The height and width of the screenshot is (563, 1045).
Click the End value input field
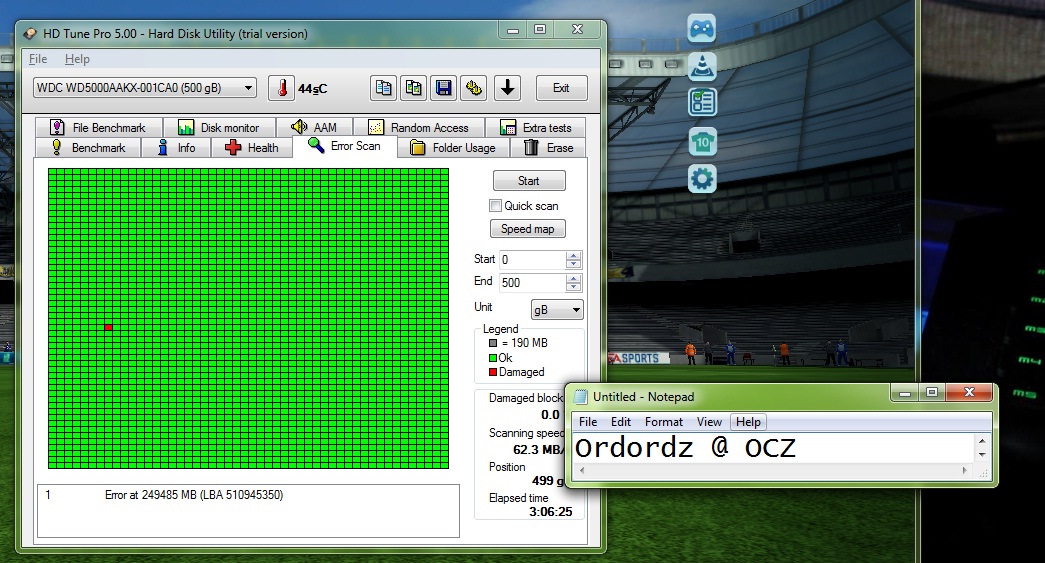[x=532, y=282]
